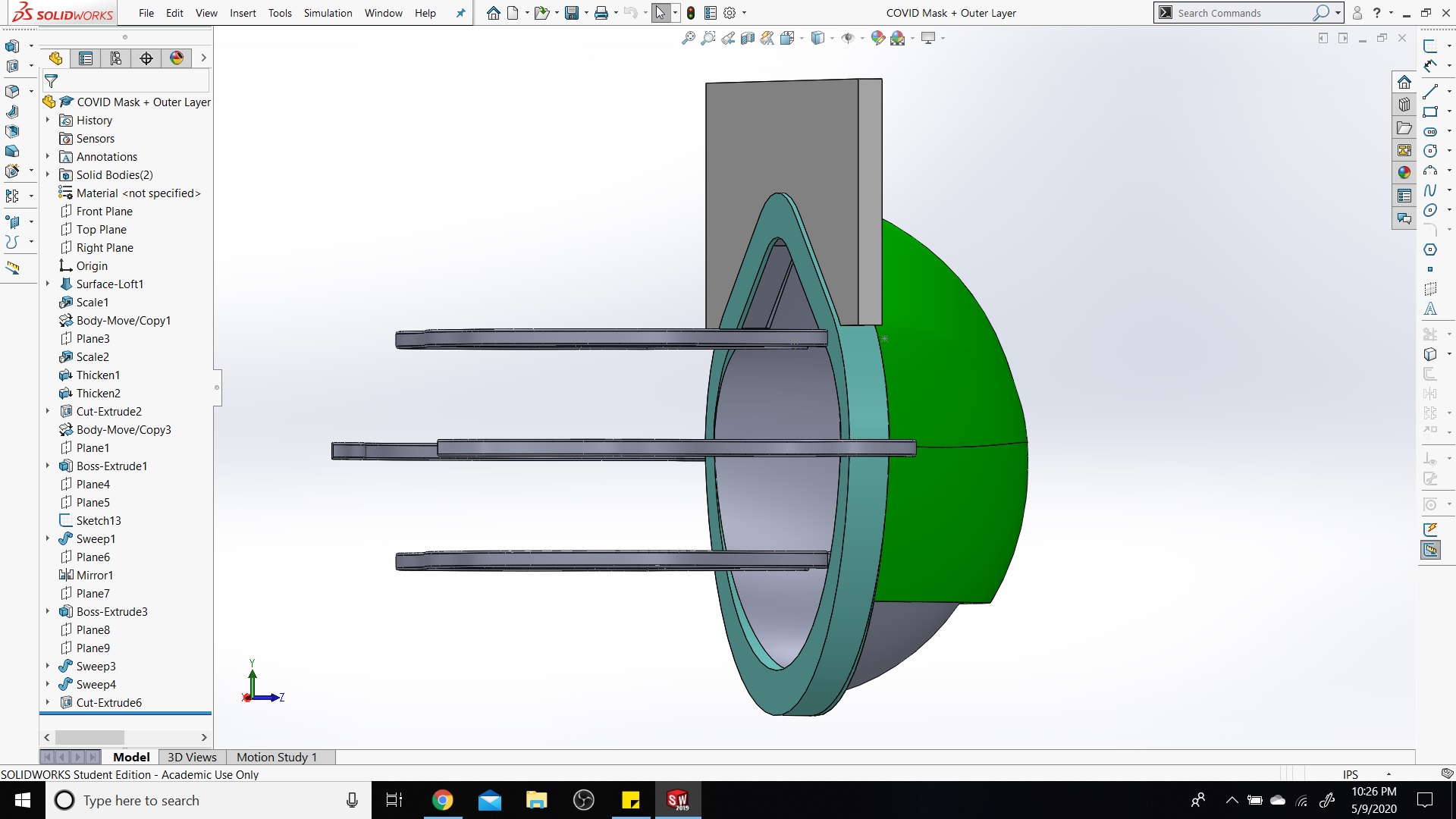Image resolution: width=1456 pixels, height=819 pixels.
Task: Click the Rebuild traffic light icon
Action: point(690,13)
